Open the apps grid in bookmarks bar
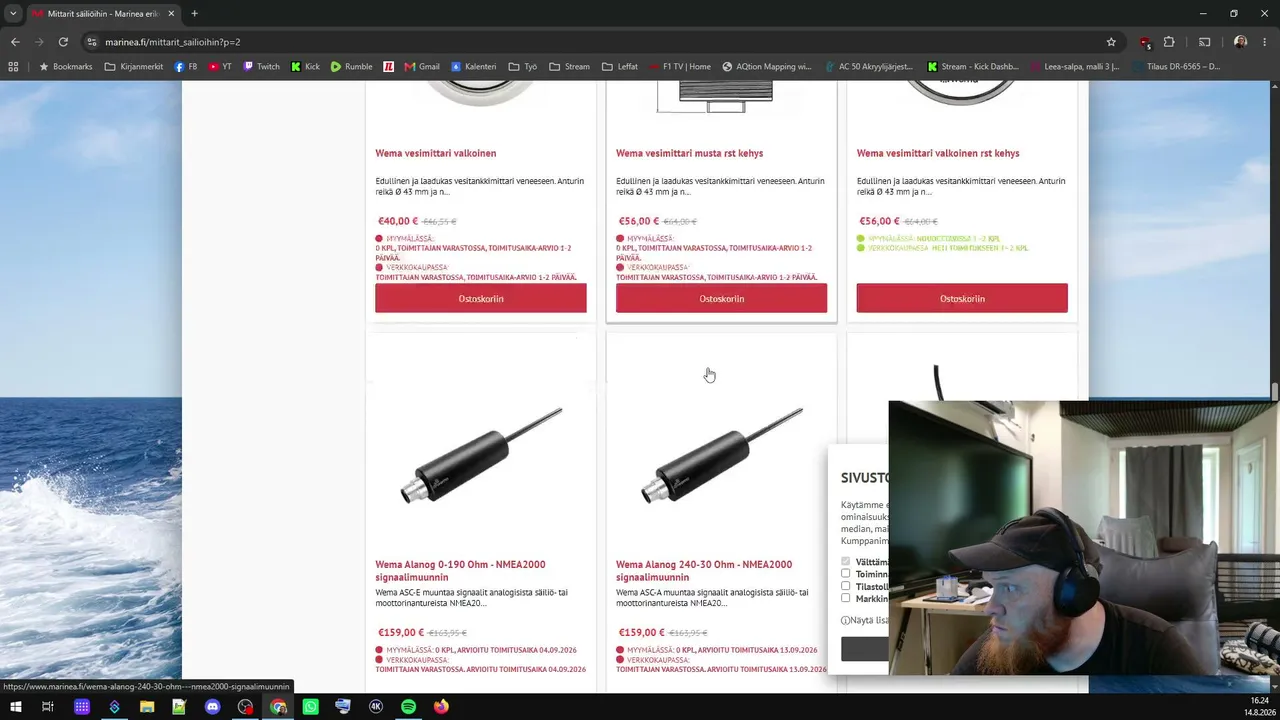 pyautogui.click(x=13, y=67)
